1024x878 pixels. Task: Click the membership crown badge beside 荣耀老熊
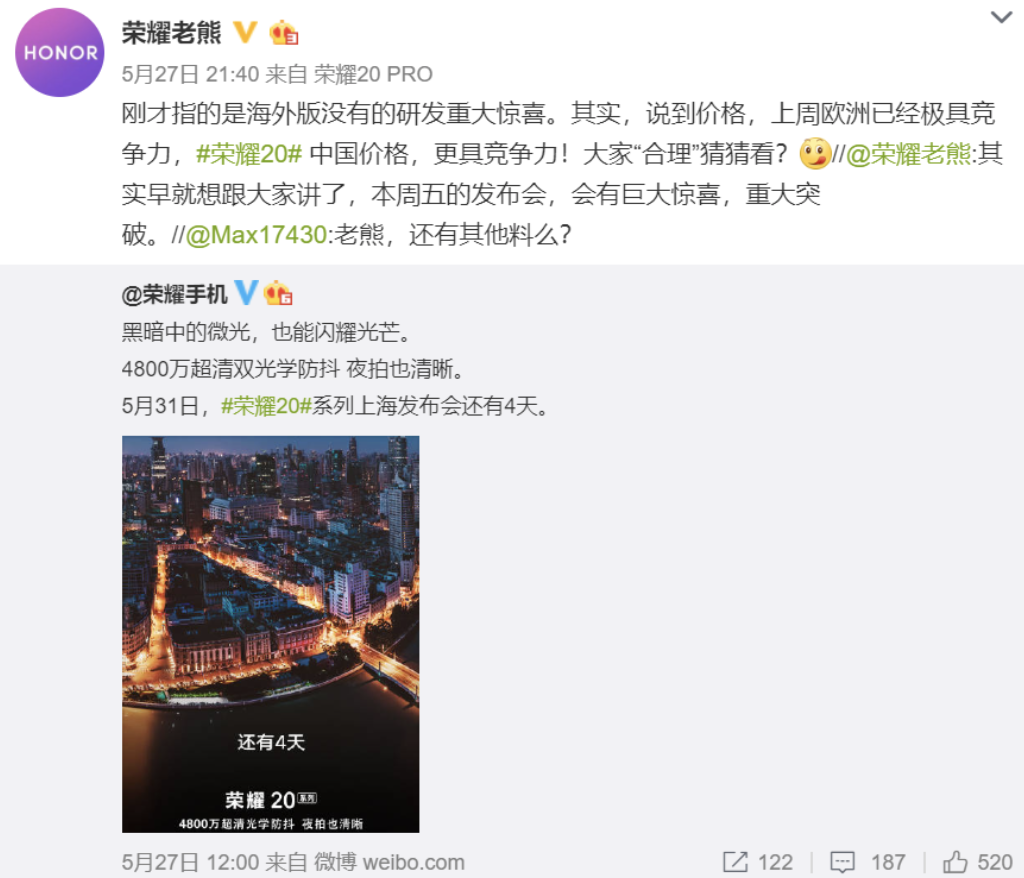(x=283, y=32)
